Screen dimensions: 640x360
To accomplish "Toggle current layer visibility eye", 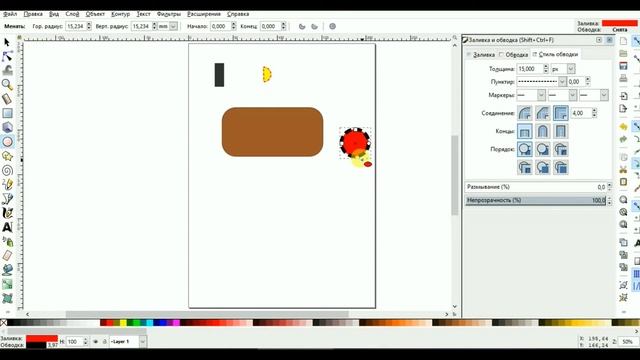I will click(x=96, y=342).
